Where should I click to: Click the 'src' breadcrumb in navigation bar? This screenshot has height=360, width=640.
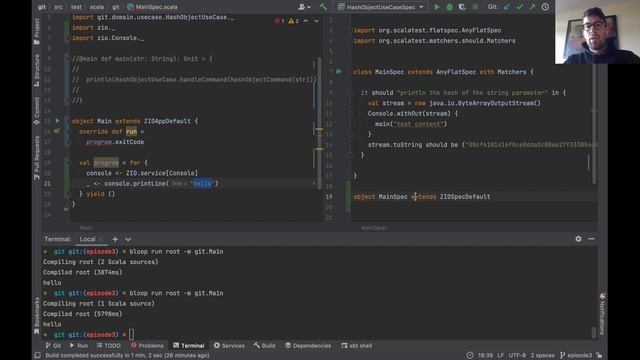[x=58, y=7]
